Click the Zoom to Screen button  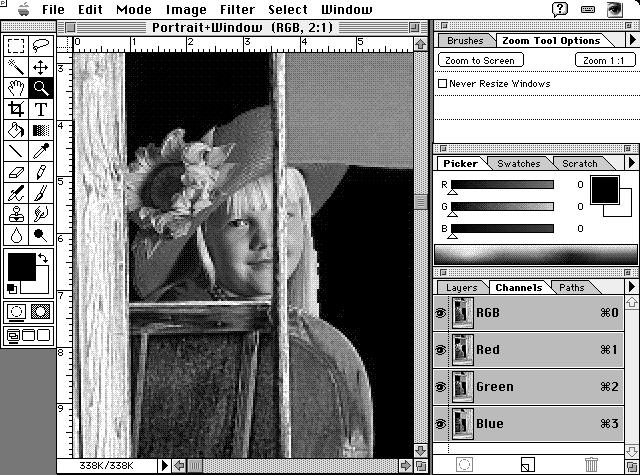tap(480, 60)
